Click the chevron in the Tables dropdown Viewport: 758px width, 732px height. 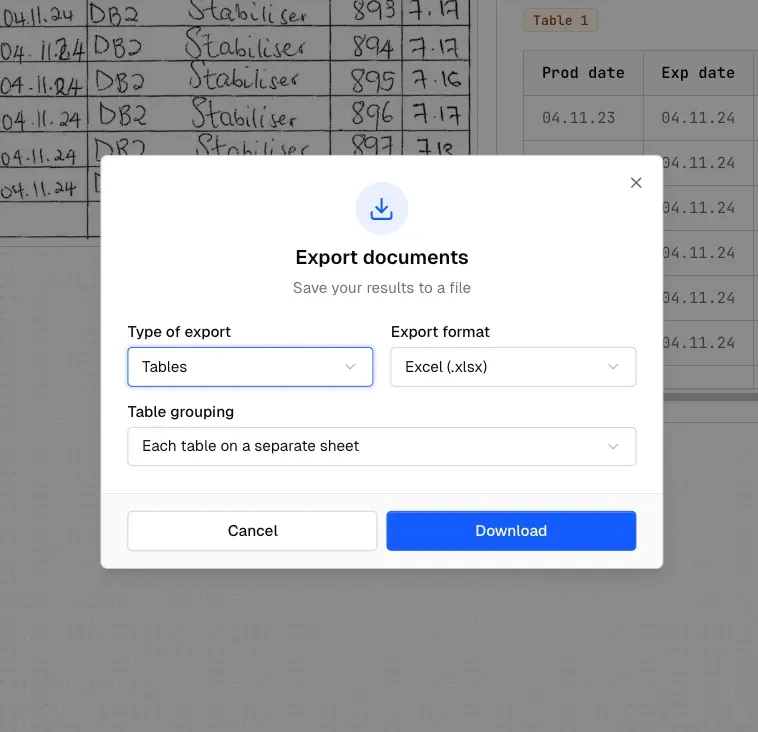[350, 367]
